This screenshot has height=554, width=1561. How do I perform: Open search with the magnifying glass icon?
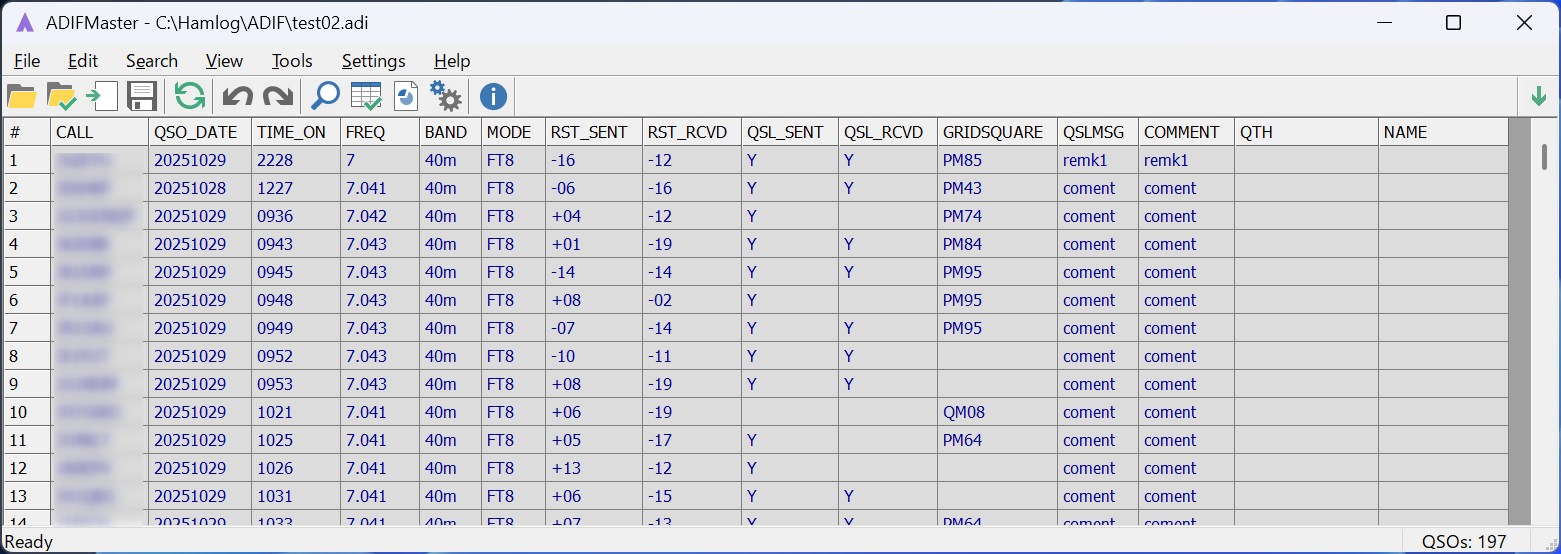pyautogui.click(x=325, y=97)
